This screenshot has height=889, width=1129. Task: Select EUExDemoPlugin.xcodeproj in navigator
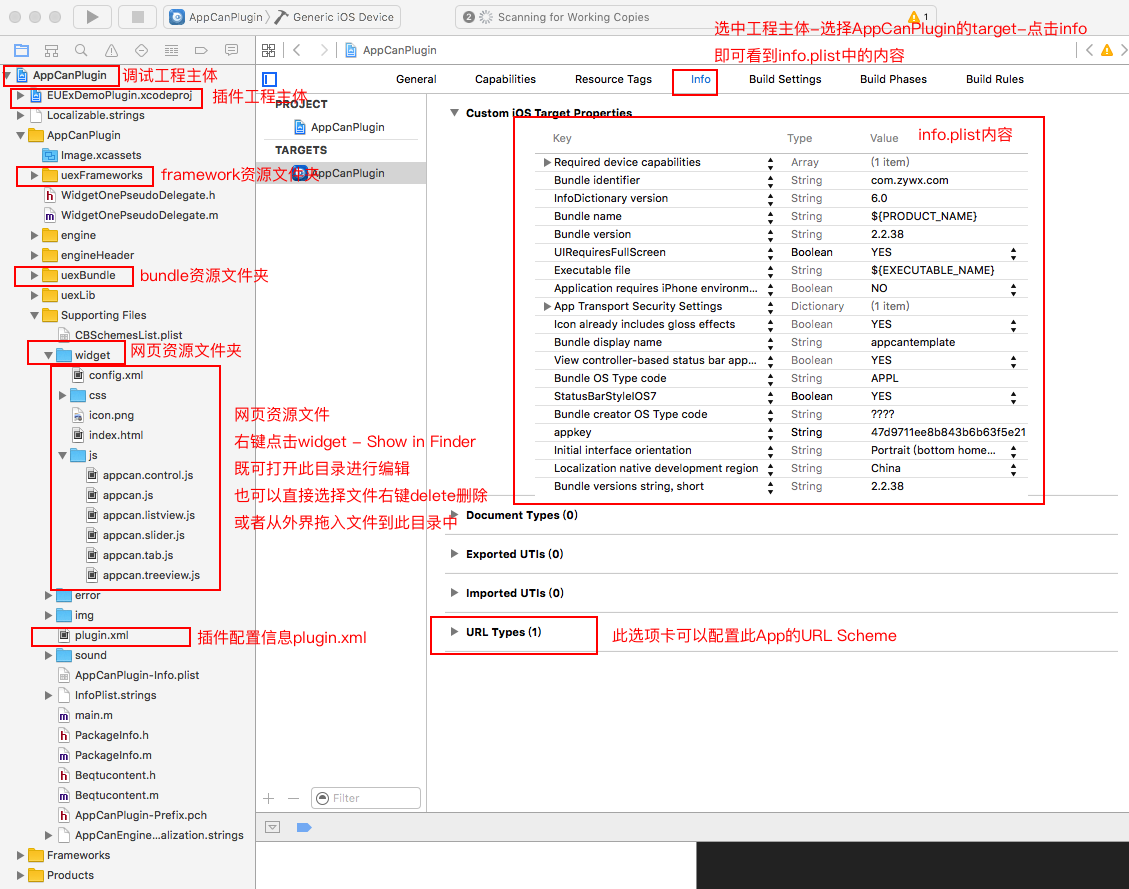120,95
